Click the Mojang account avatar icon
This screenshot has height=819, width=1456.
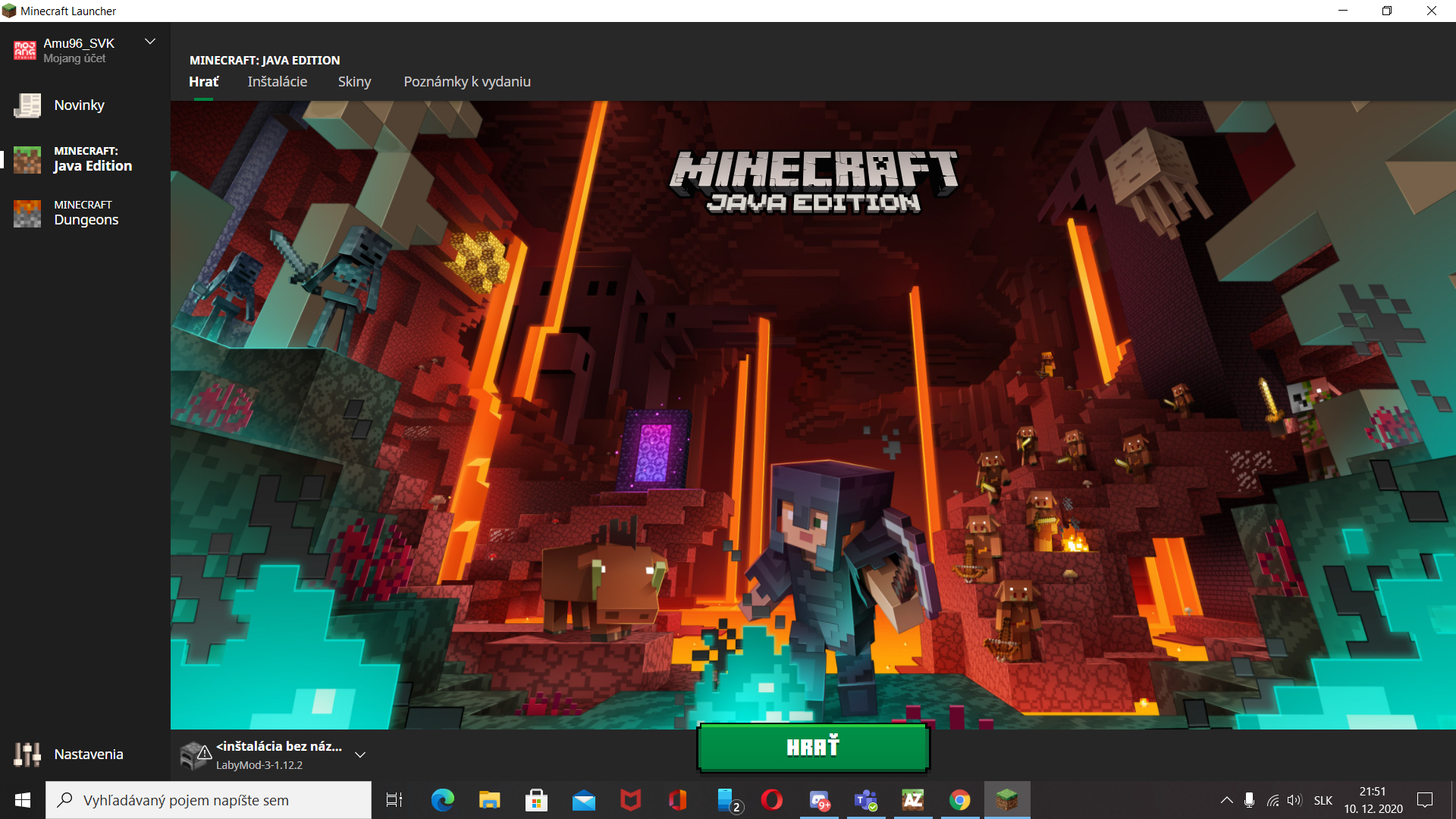tap(24, 50)
